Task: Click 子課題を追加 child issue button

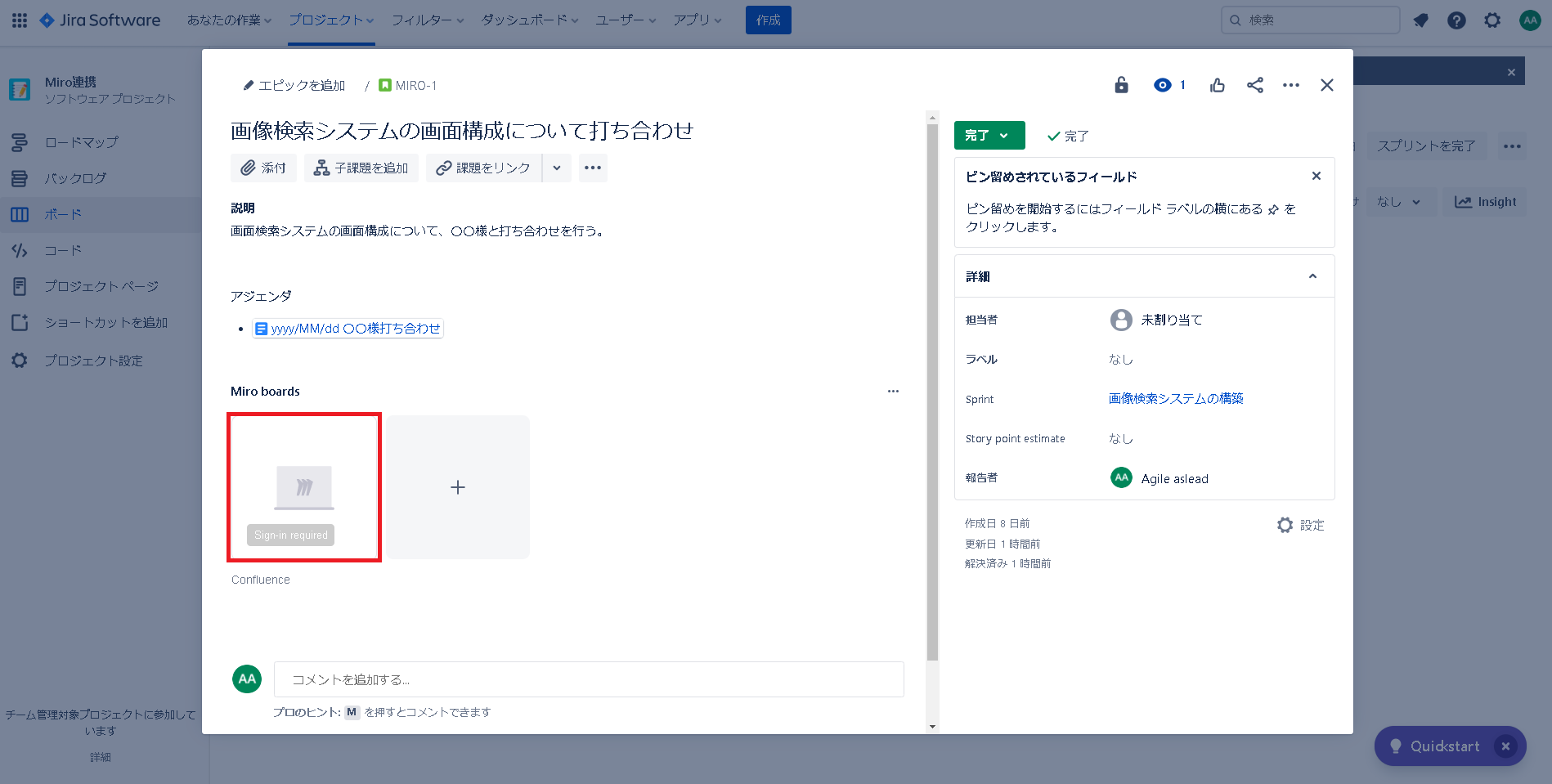Action: point(361,168)
